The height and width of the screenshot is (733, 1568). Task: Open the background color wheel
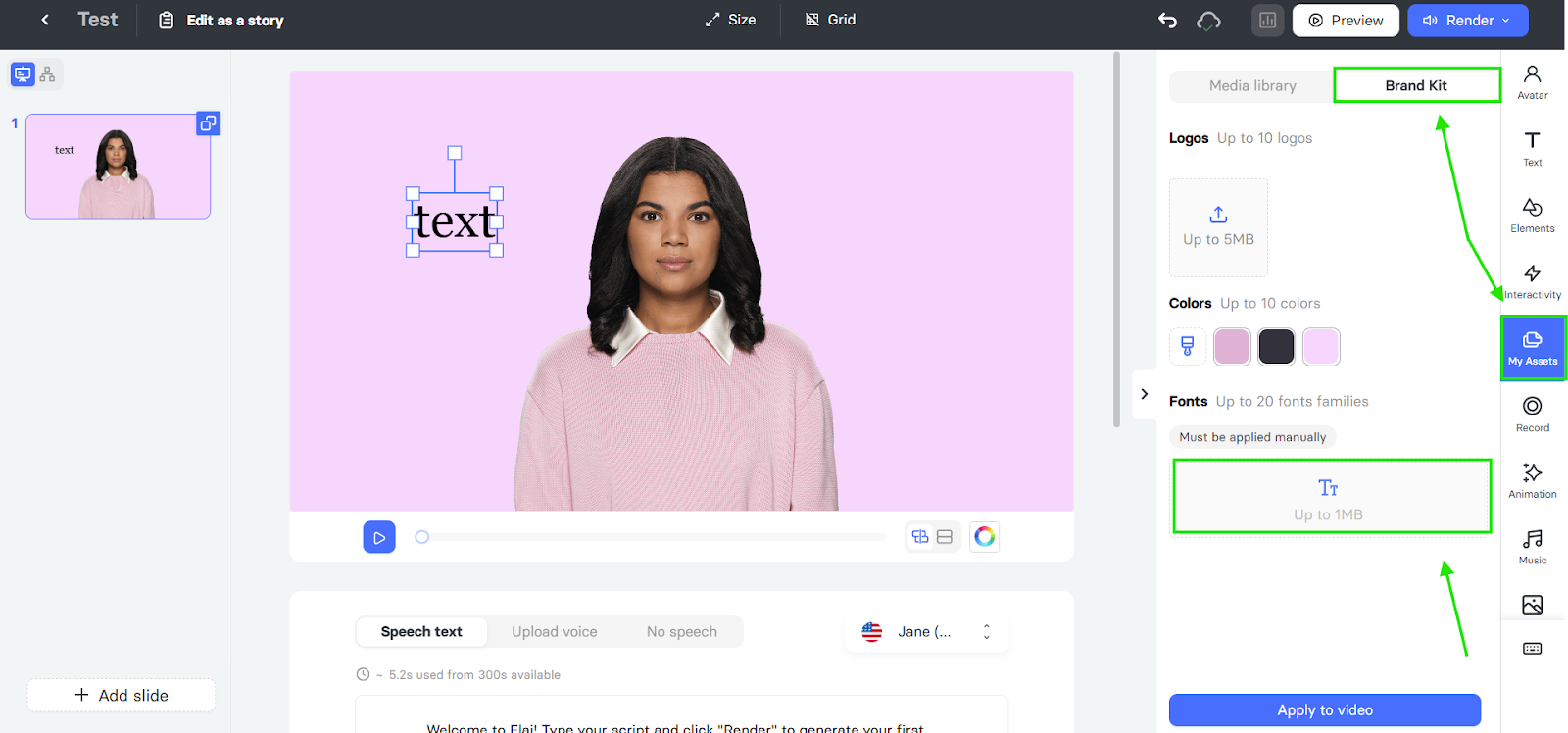coord(985,536)
